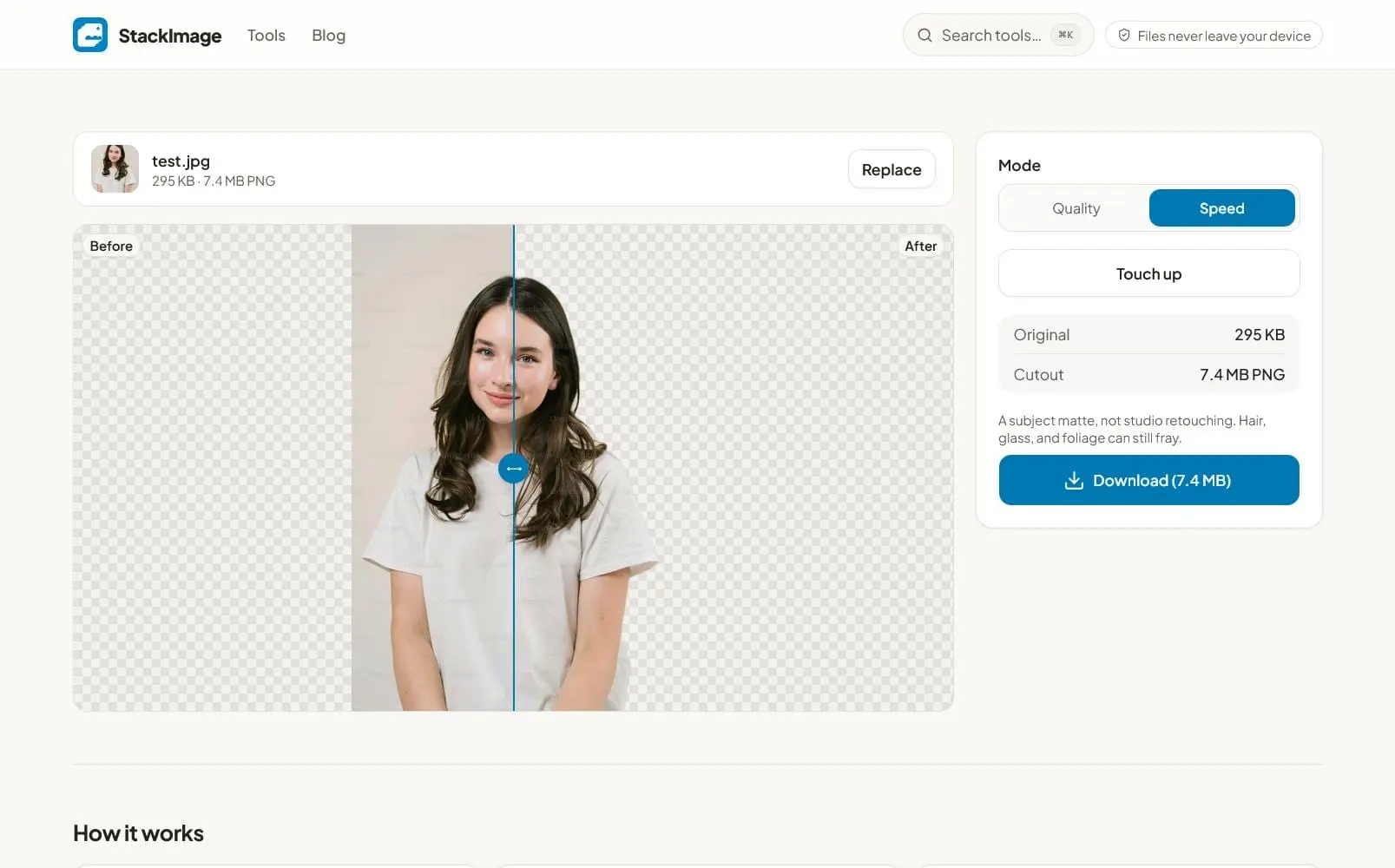Download the 7.4 MB cutout
Viewport: 1395px width, 868px height.
pos(1148,480)
